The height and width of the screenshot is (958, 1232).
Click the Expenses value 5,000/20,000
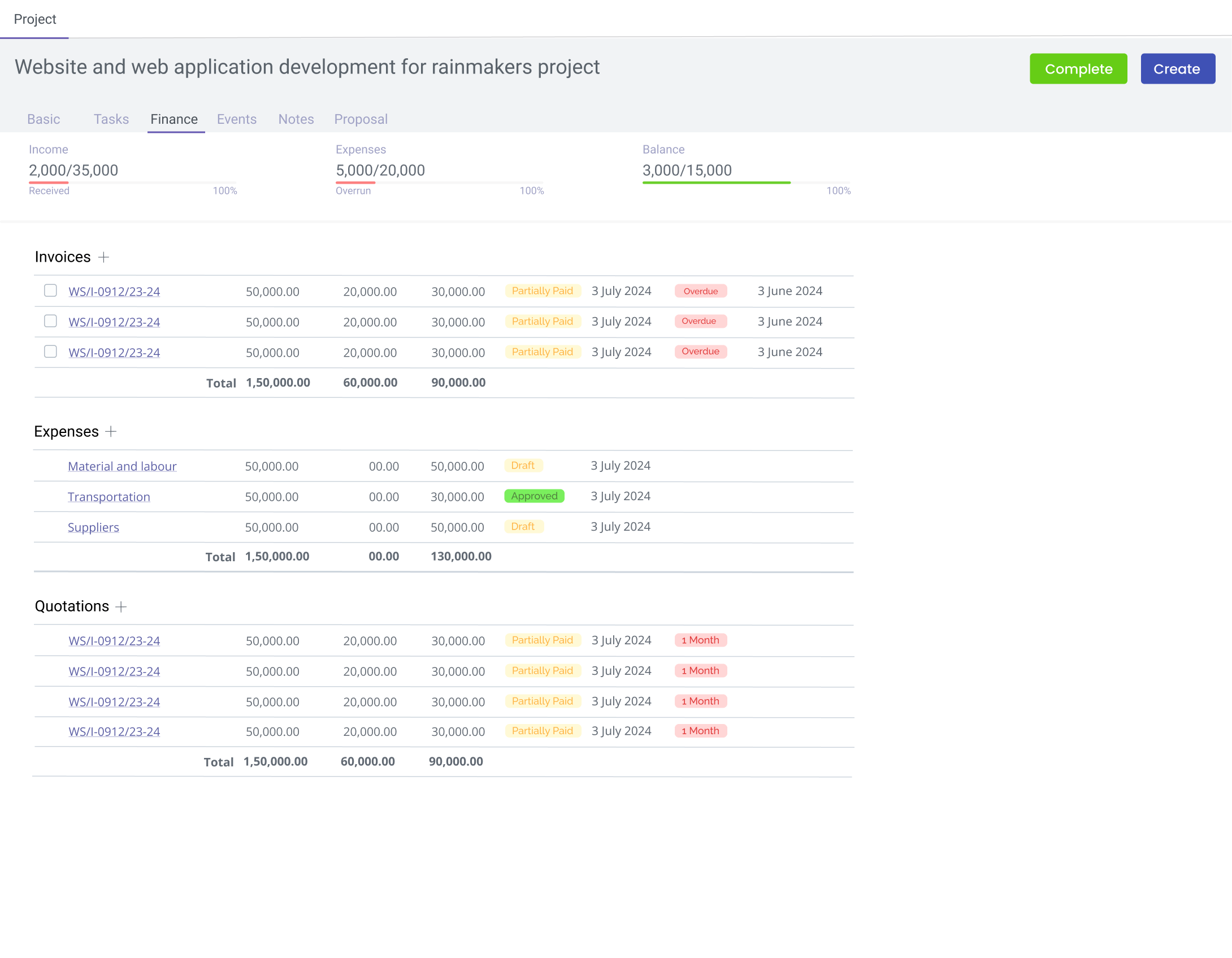point(380,170)
